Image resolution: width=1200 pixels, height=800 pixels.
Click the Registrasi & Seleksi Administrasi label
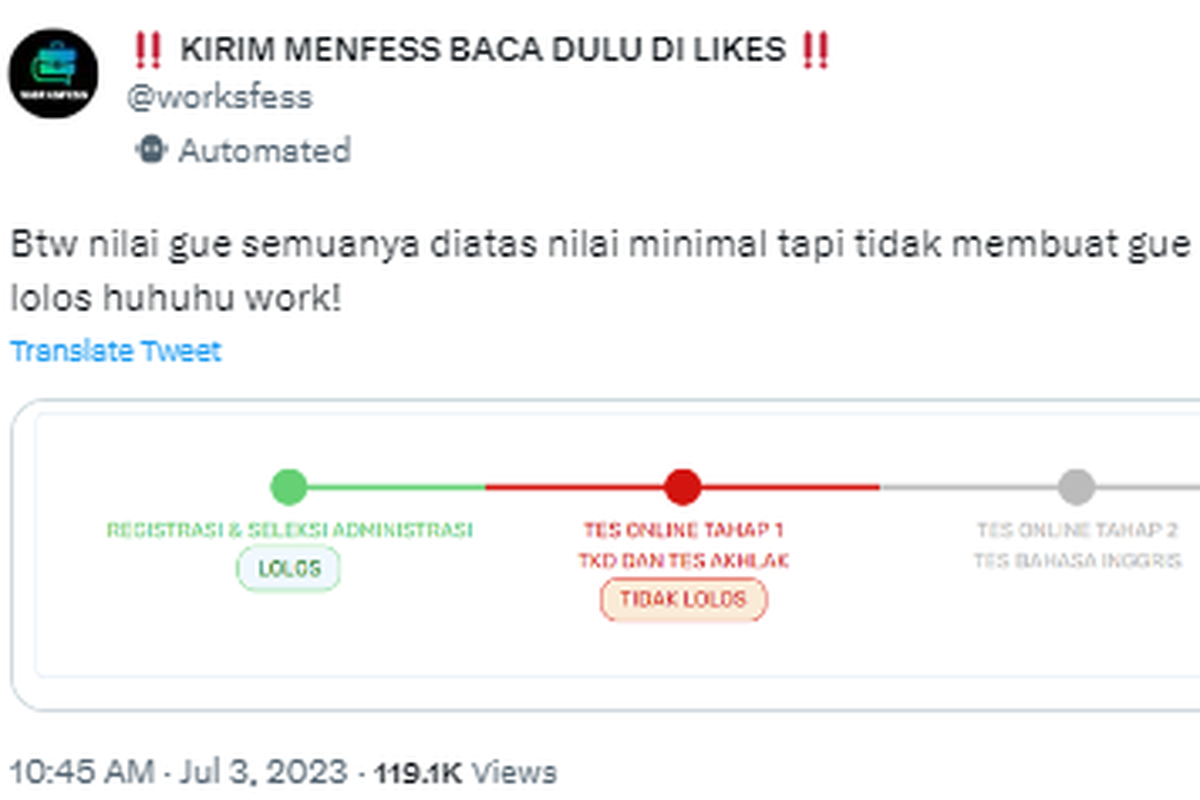pyautogui.click(x=289, y=530)
